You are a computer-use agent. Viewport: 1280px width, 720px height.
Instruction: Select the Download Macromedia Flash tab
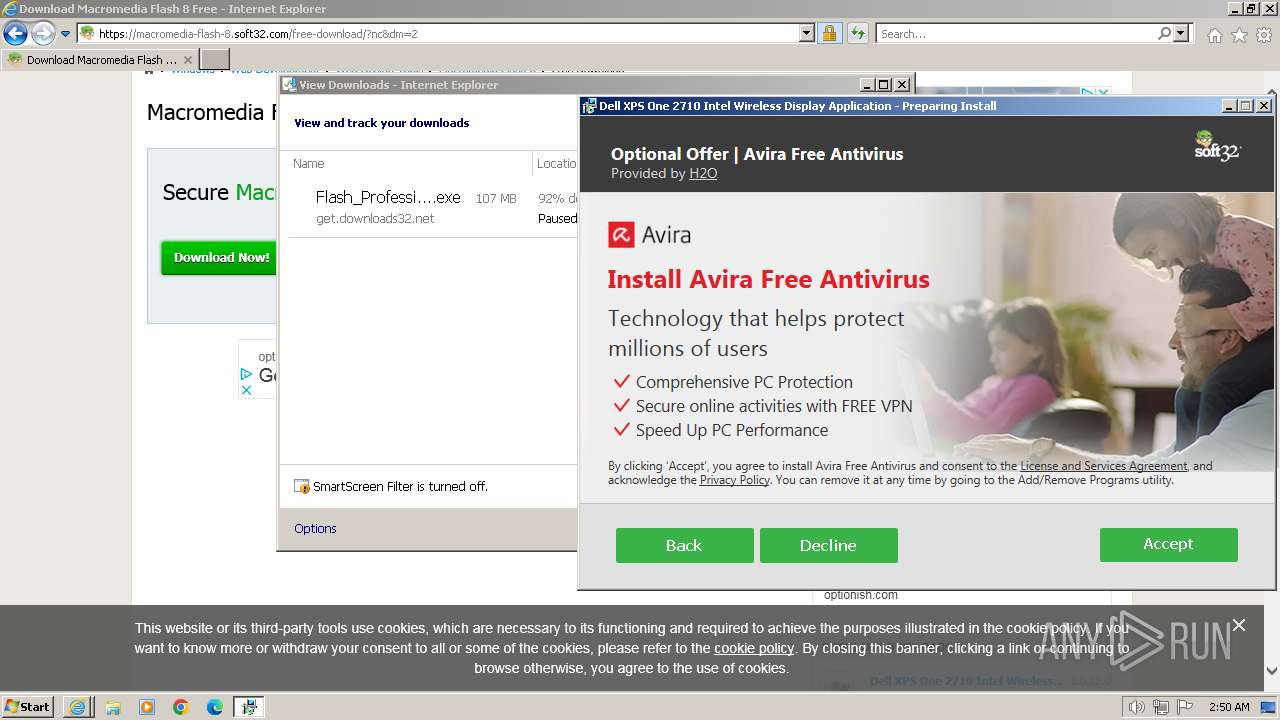[x=100, y=60]
